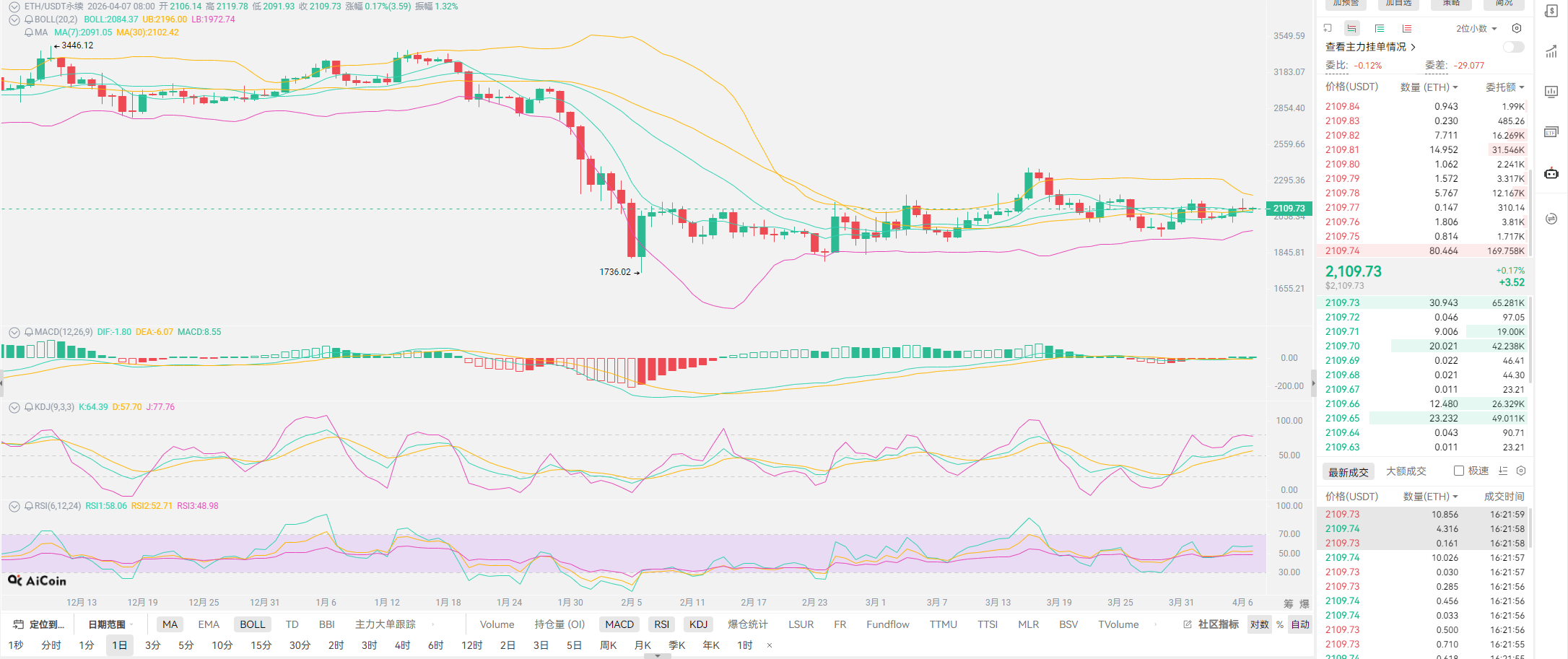The width and height of the screenshot is (1568, 659).
Task: Check the 极速 checkbox
Action: (1459, 471)
